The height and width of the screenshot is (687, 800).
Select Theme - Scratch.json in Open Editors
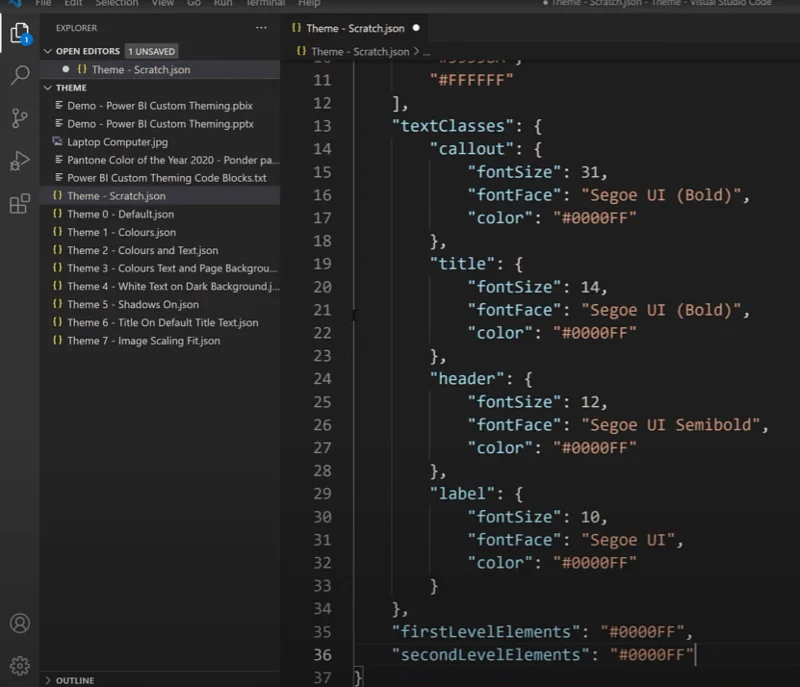pos(160,69)
